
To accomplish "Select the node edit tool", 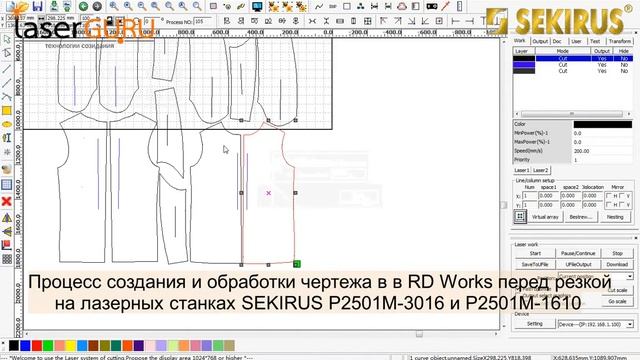I will click(7, 53).
